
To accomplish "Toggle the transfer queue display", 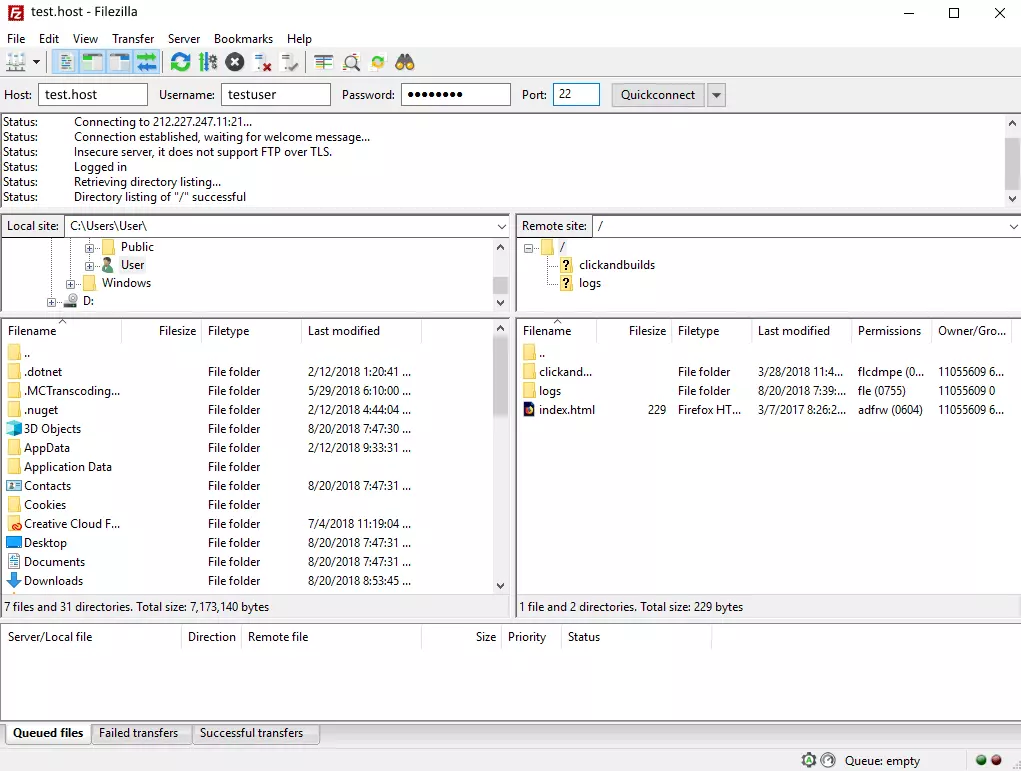I will tap(147, 62).
